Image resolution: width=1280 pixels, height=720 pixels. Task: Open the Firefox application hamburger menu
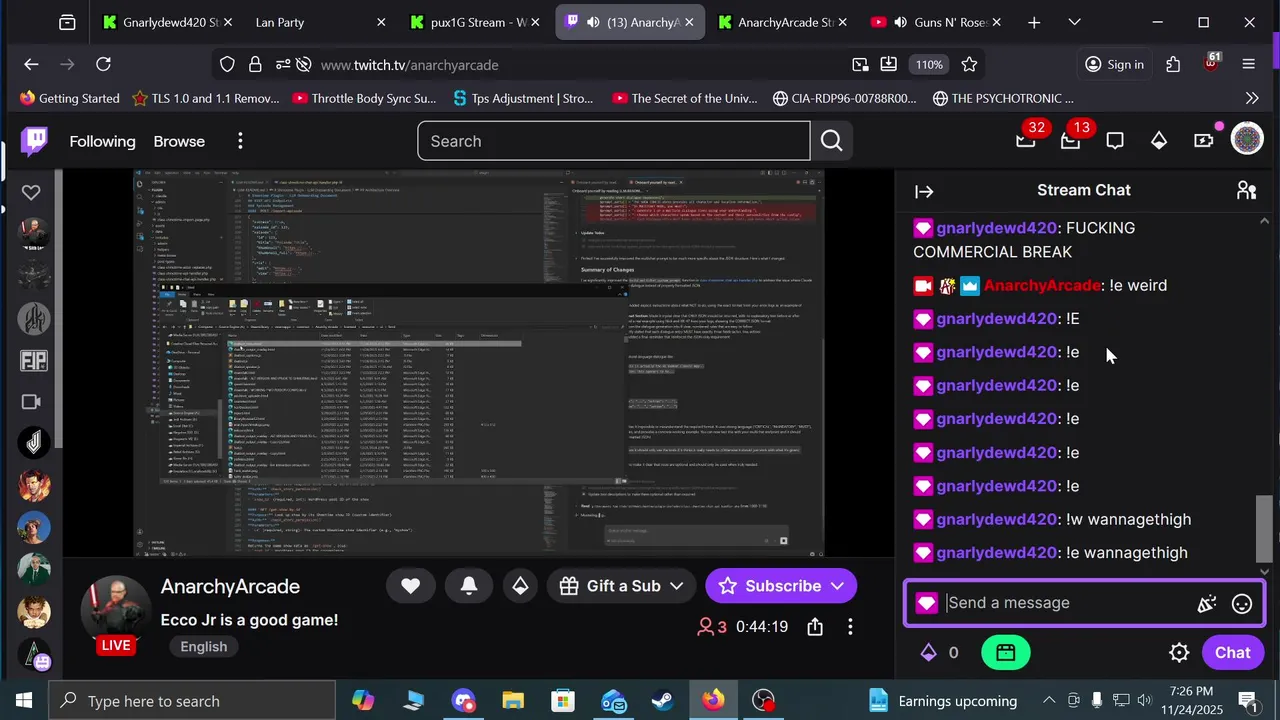[x=1248, y=65]
